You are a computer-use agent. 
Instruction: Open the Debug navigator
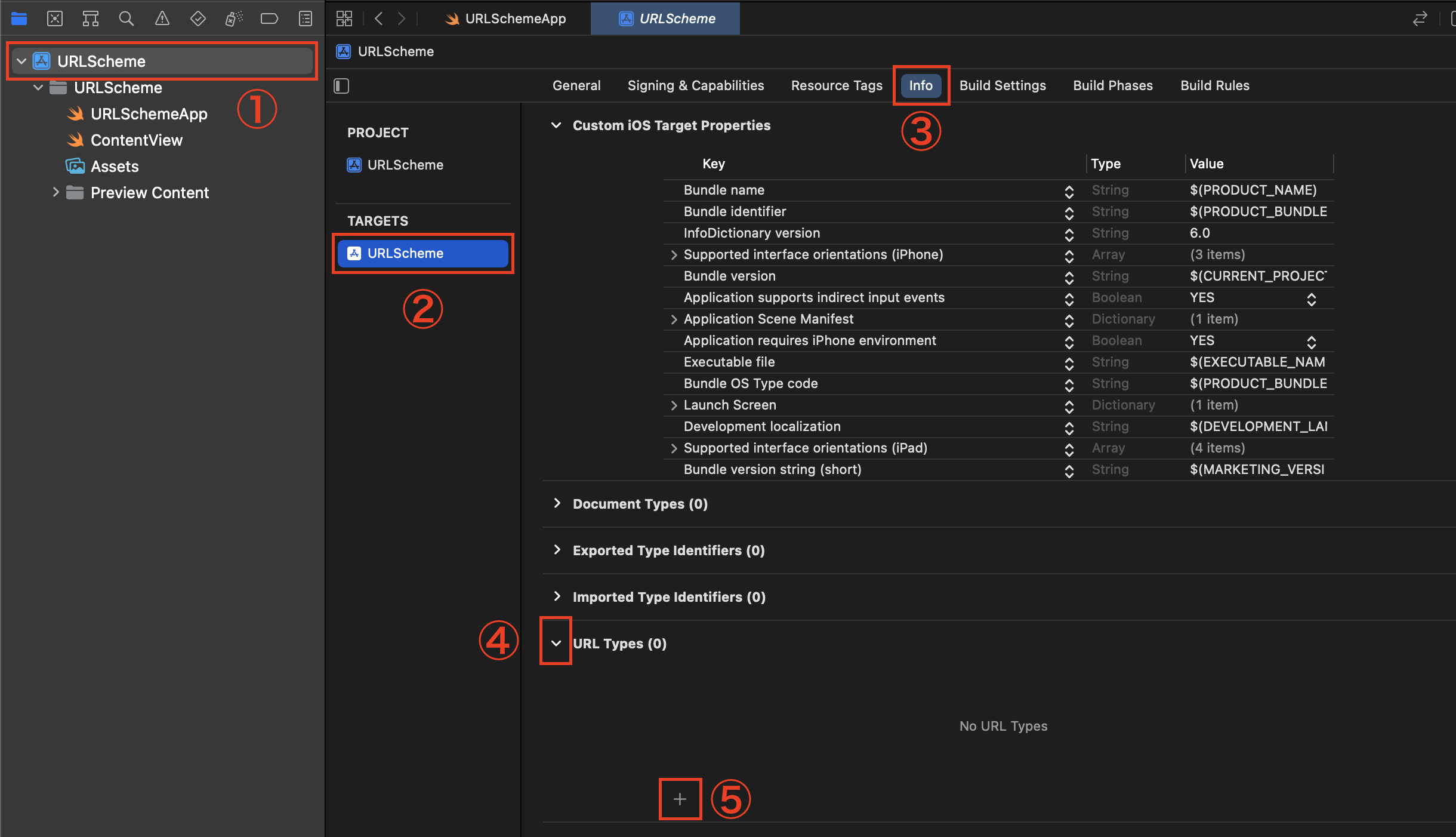click(233, 19)
